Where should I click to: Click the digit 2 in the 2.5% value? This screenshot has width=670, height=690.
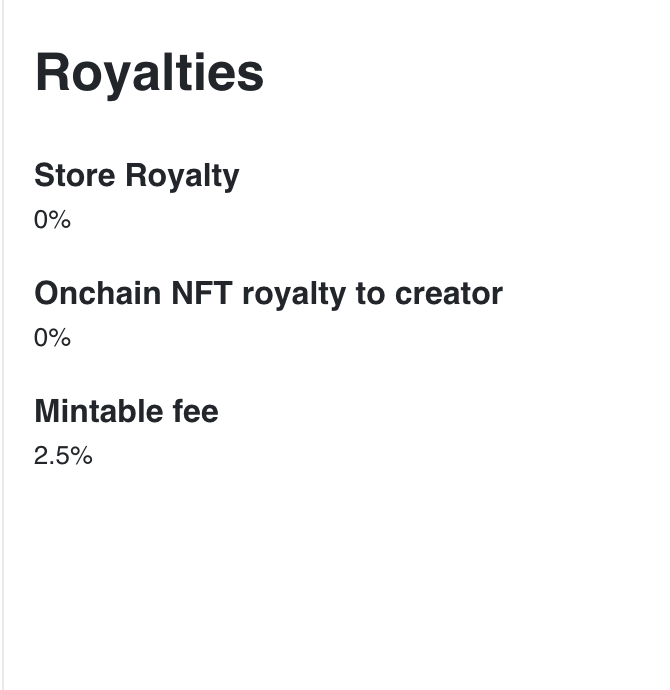[x=40, y=455]
